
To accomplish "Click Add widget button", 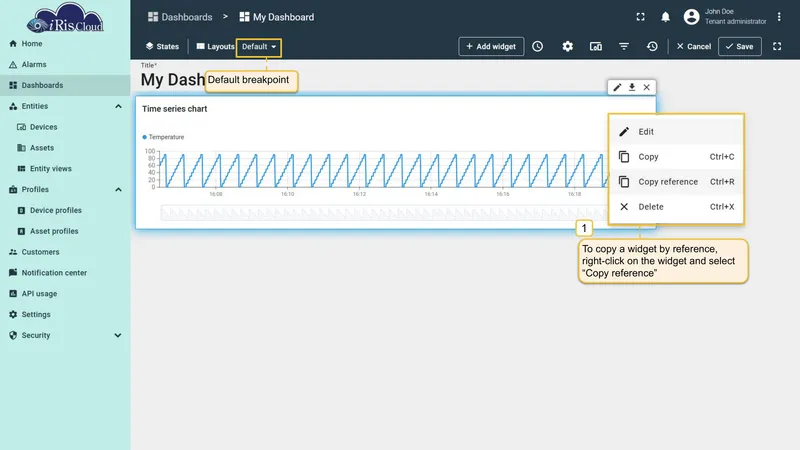I will (491, 46).
